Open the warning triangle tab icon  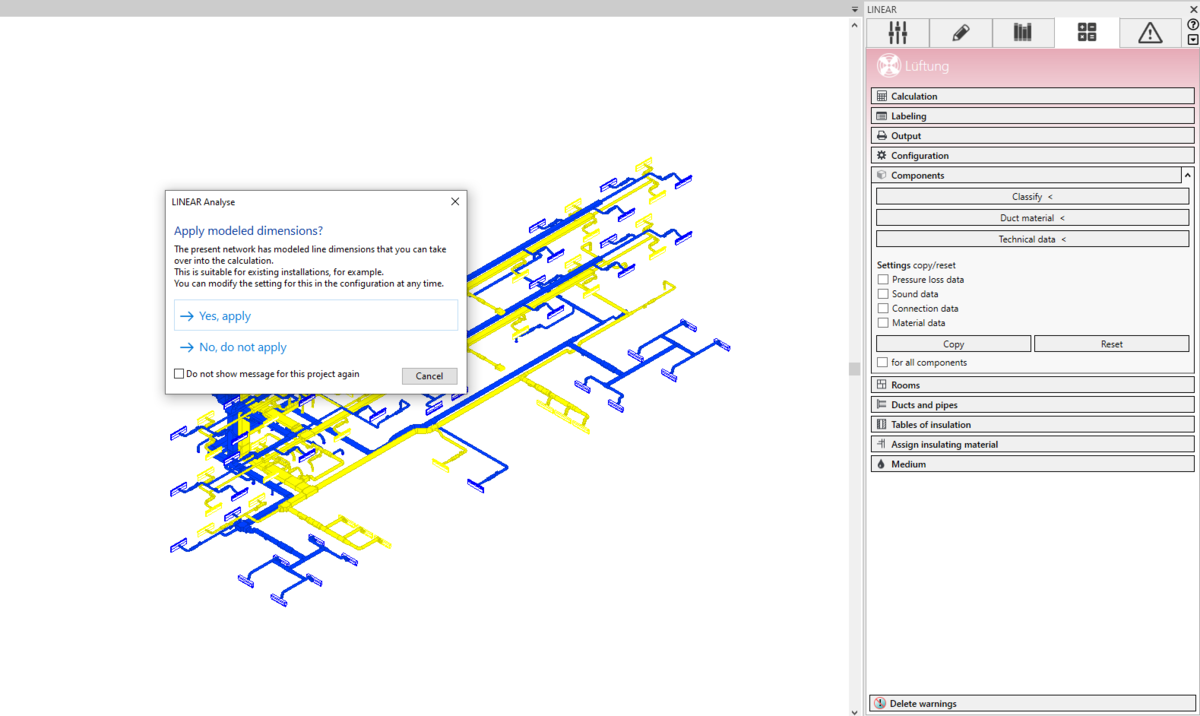[1150, 33]
